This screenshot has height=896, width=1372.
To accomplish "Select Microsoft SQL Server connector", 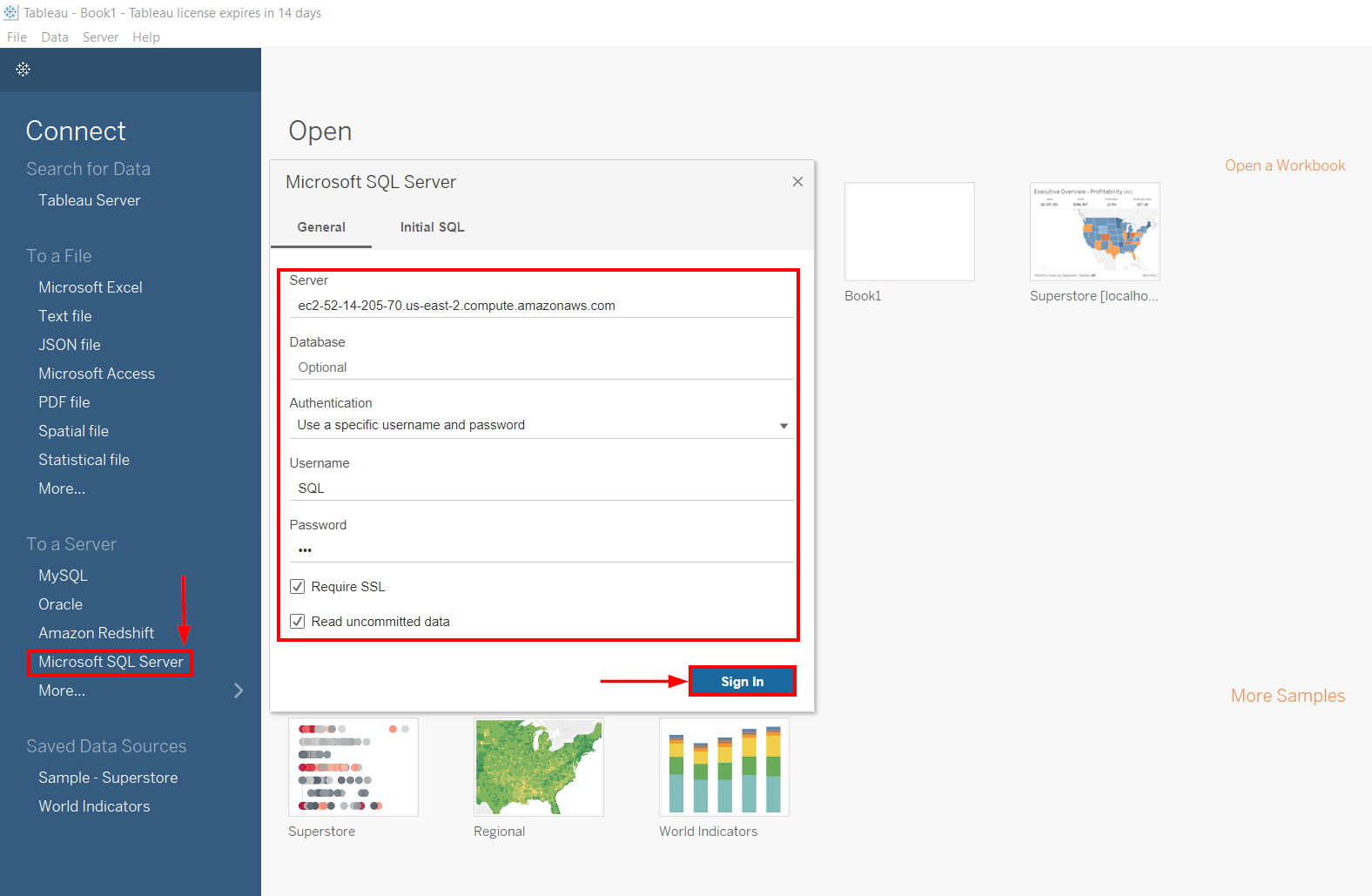I will (x=111, y=662).
